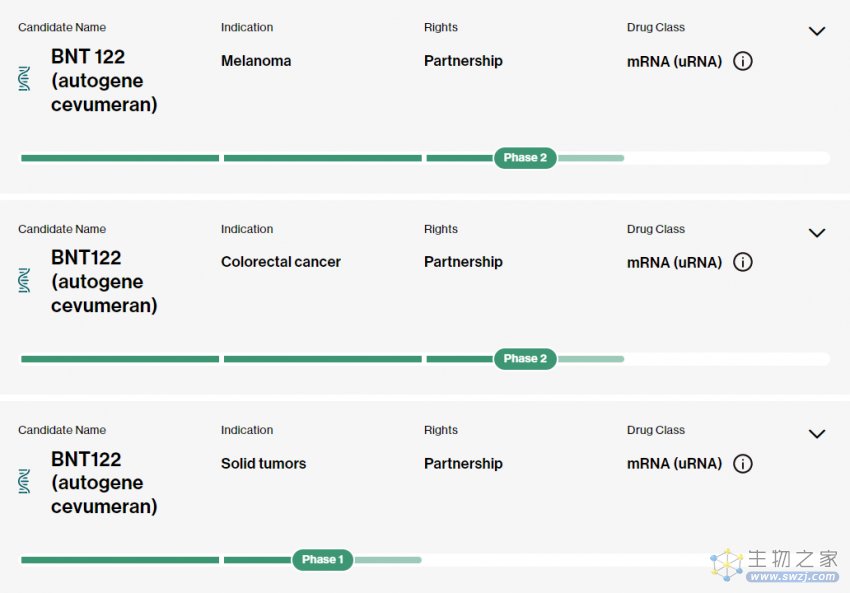Image resolution: width=850 pixels, height=593 pixels.
Task: Click DNA helix icon in Melanoma row
Action: click(x=24, y=79)
